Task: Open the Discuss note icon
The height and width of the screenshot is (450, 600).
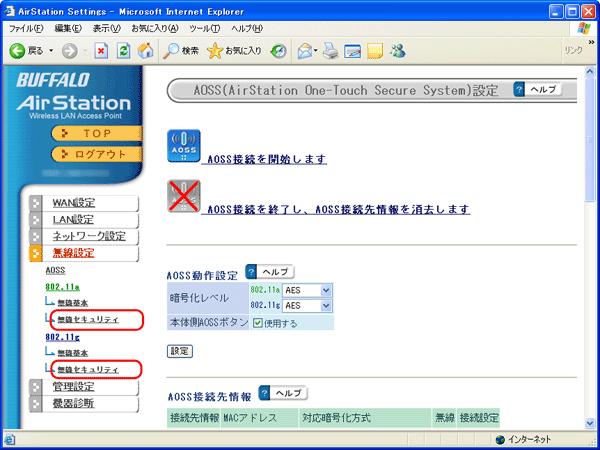Action: [x=375, y=51]
